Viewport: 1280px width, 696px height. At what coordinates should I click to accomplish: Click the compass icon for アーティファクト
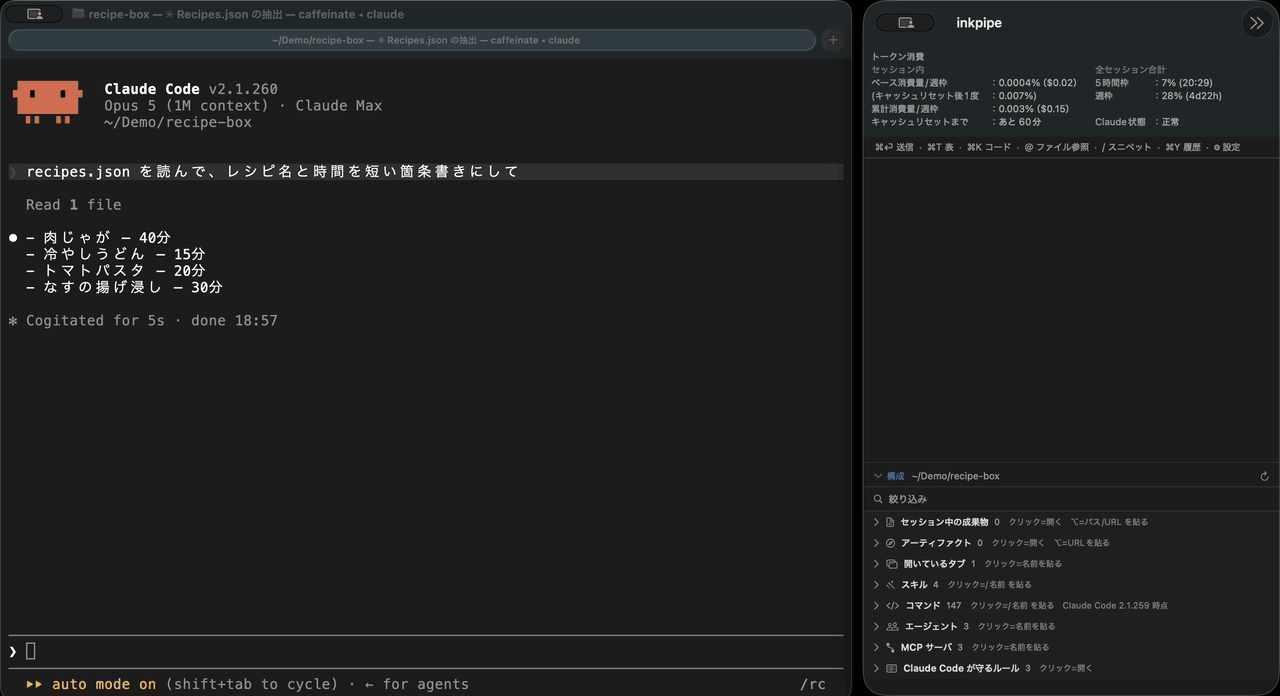890,543
